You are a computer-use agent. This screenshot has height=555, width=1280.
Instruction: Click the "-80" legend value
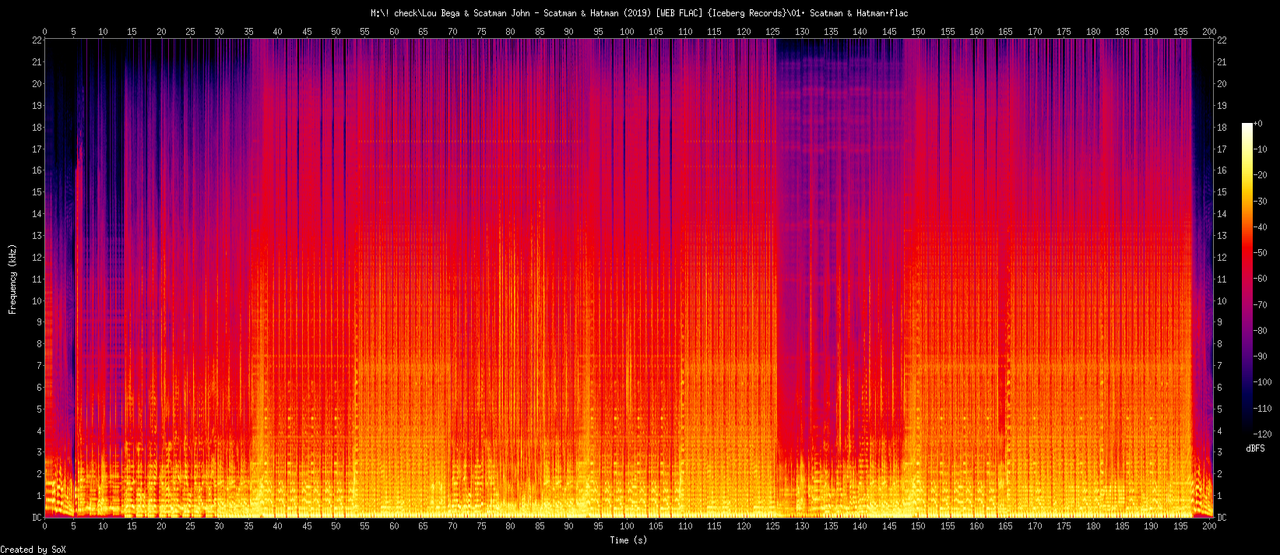pos(1262,330)
